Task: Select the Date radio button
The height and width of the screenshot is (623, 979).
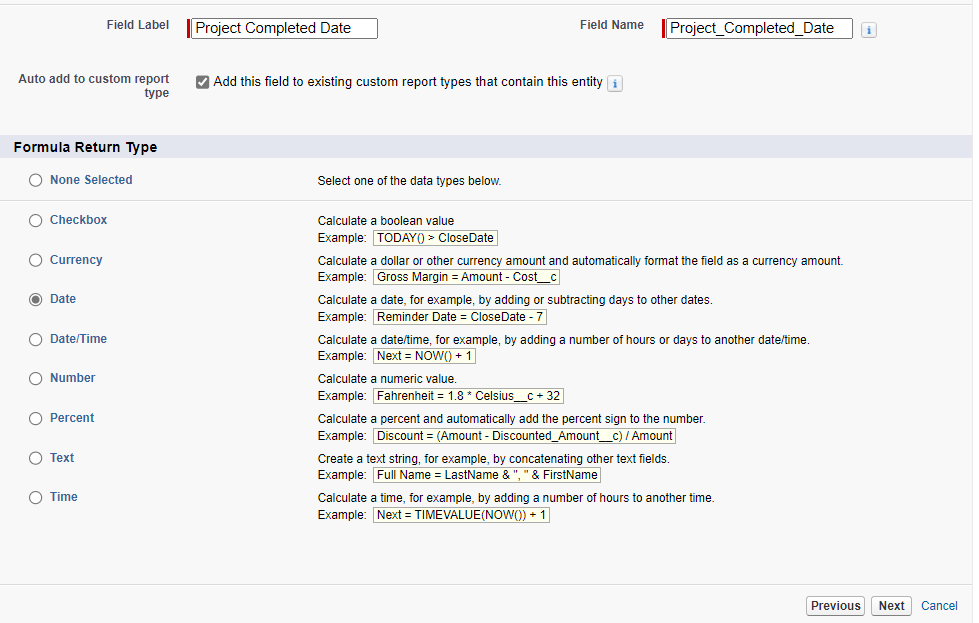Action: click(x=36, y=300)
